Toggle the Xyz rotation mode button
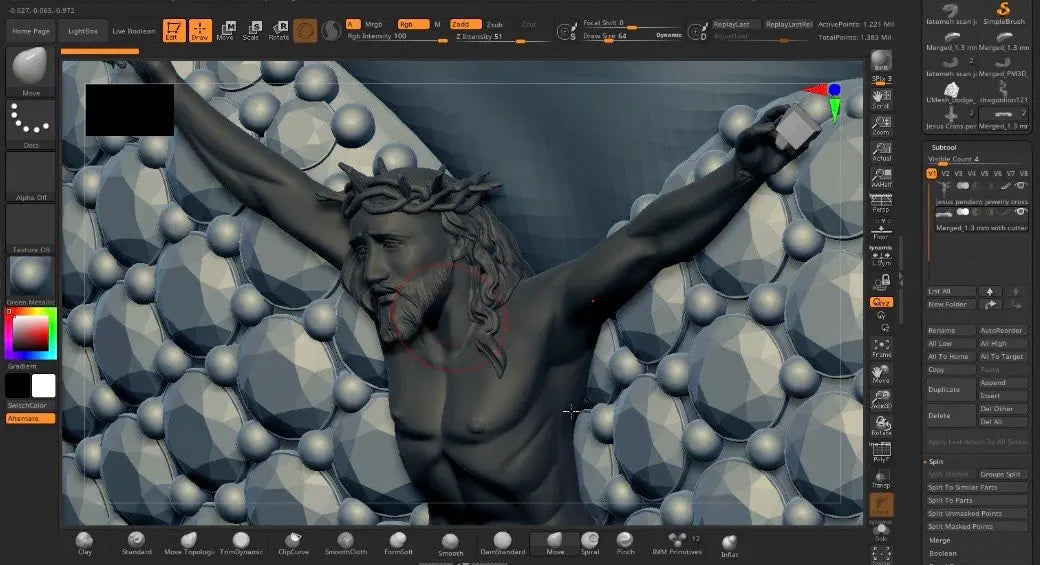 pyautogui.click(x=881, y=302)
